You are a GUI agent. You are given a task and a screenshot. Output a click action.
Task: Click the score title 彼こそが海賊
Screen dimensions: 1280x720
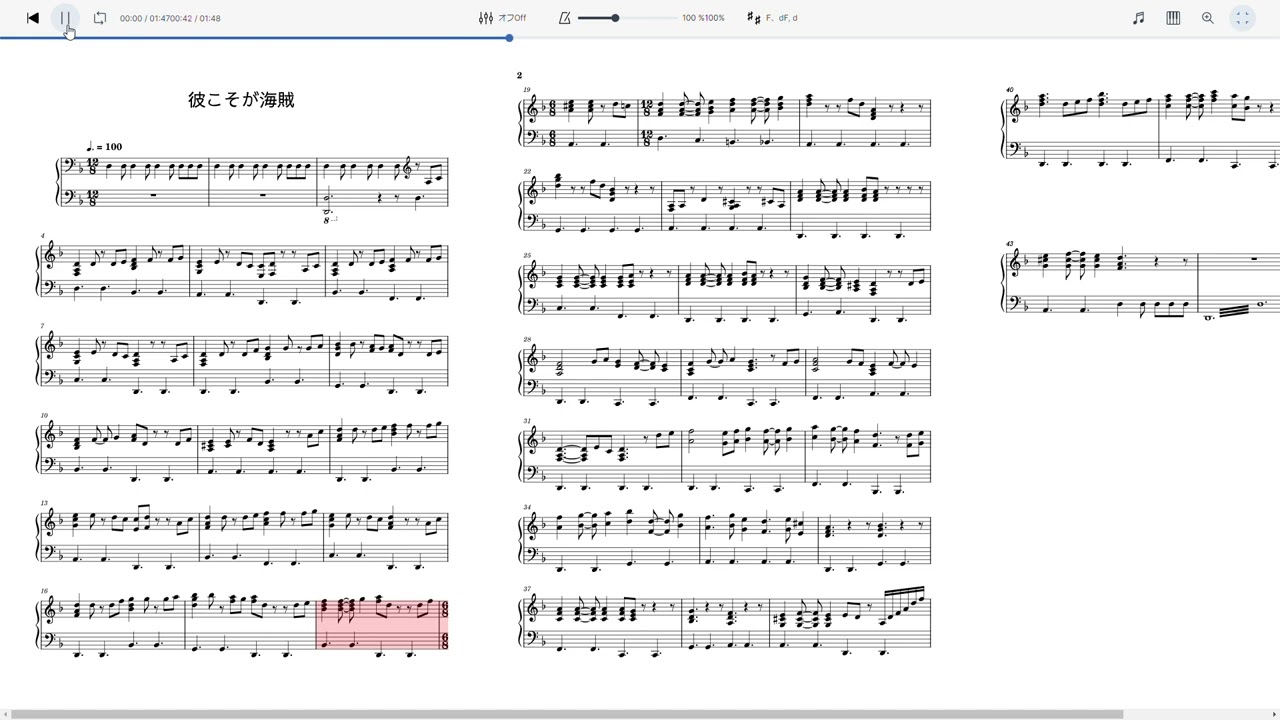pos(241,100)
